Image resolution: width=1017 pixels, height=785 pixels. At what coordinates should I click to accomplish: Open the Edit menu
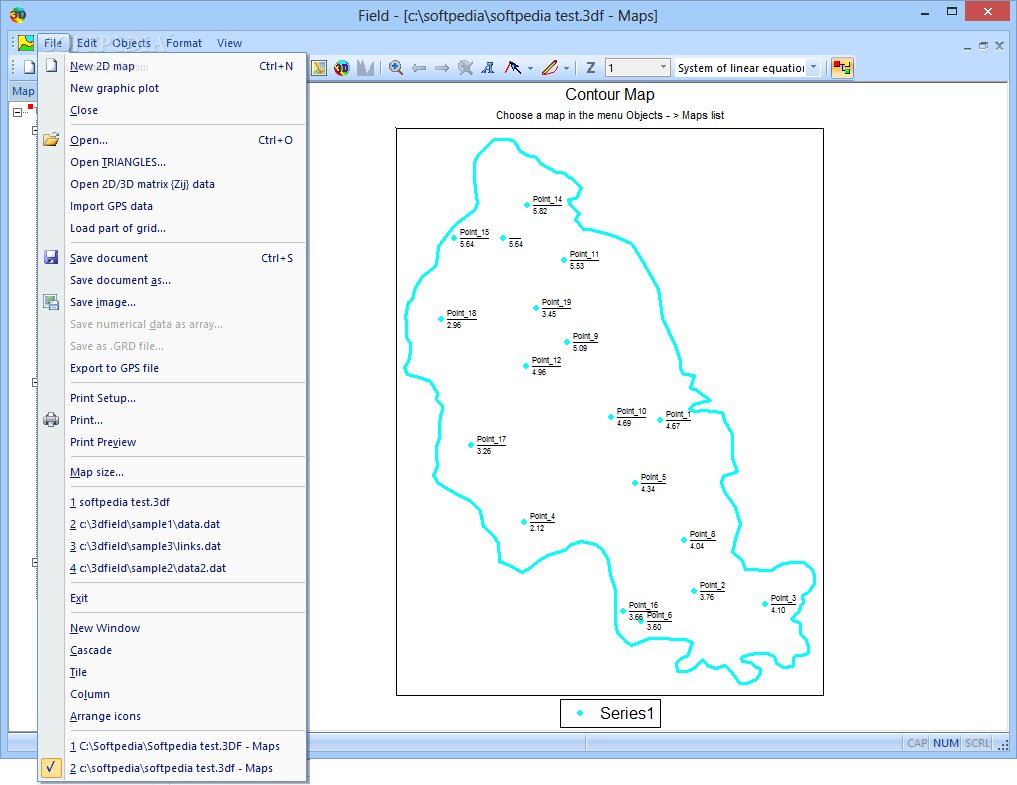86,43
